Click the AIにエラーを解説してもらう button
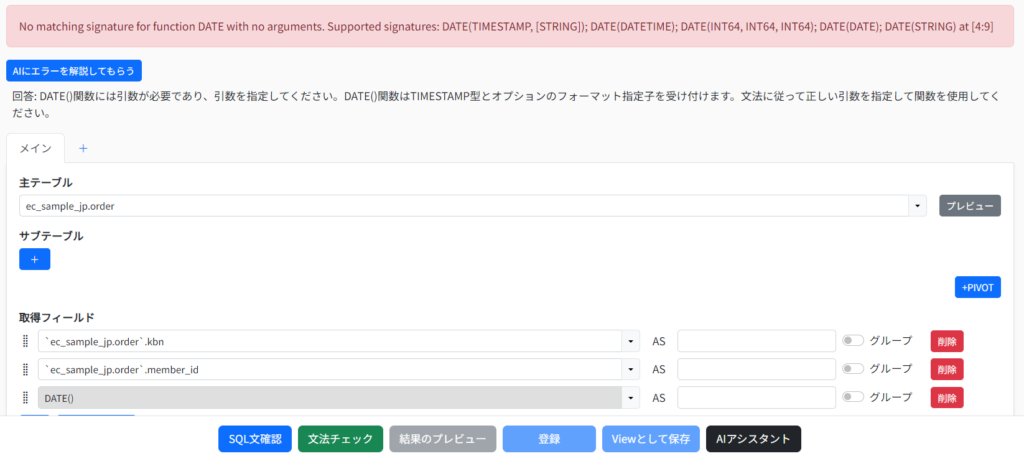 (x=74, y=71)
